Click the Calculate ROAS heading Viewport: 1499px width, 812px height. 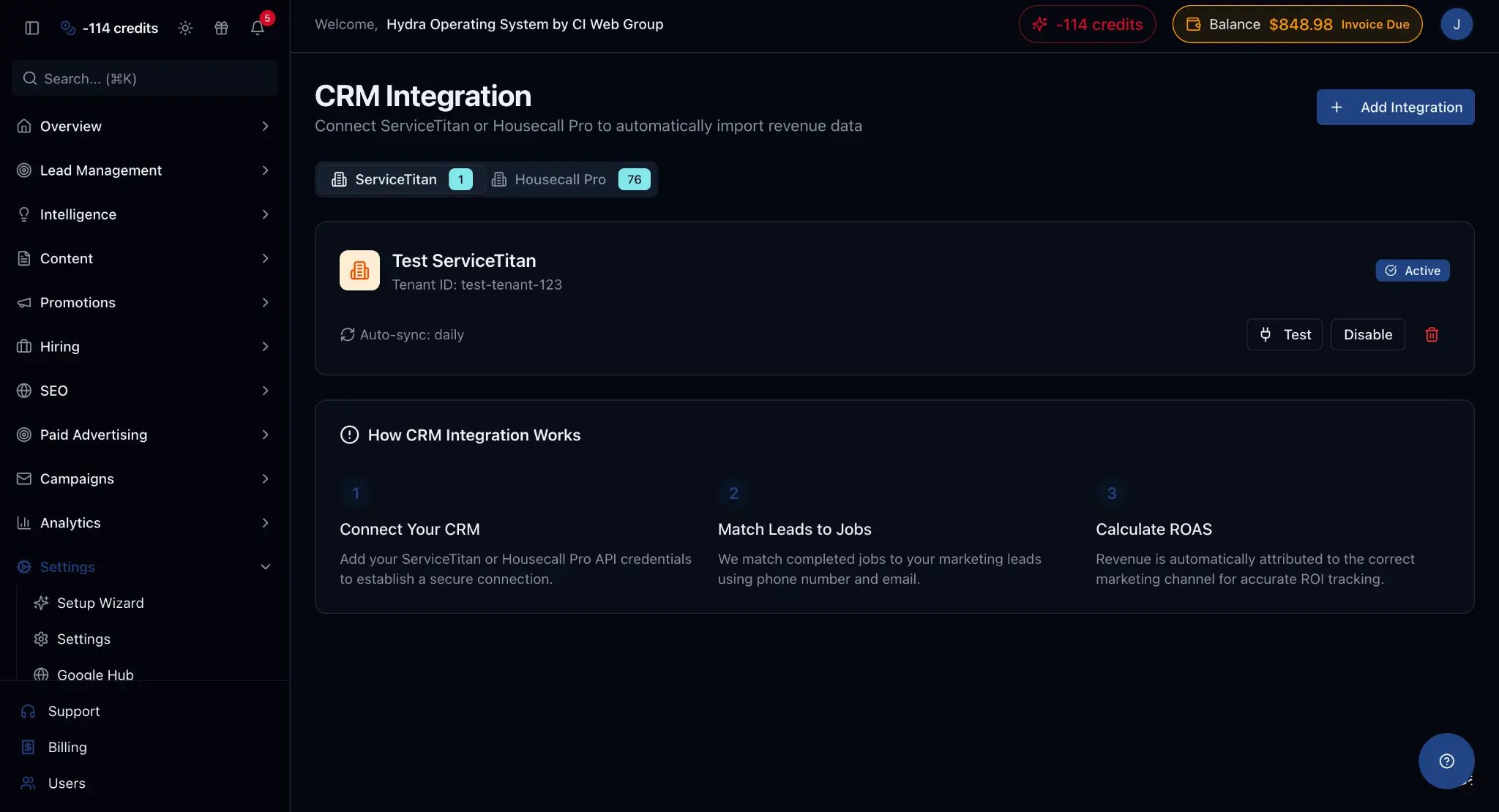(1154, 529)
